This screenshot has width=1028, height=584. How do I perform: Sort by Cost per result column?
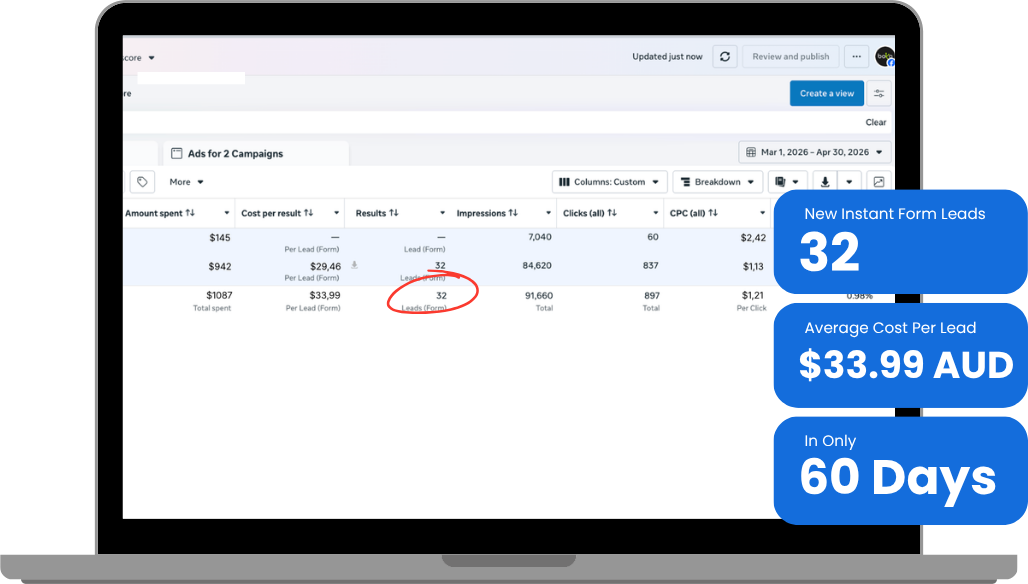277,213
